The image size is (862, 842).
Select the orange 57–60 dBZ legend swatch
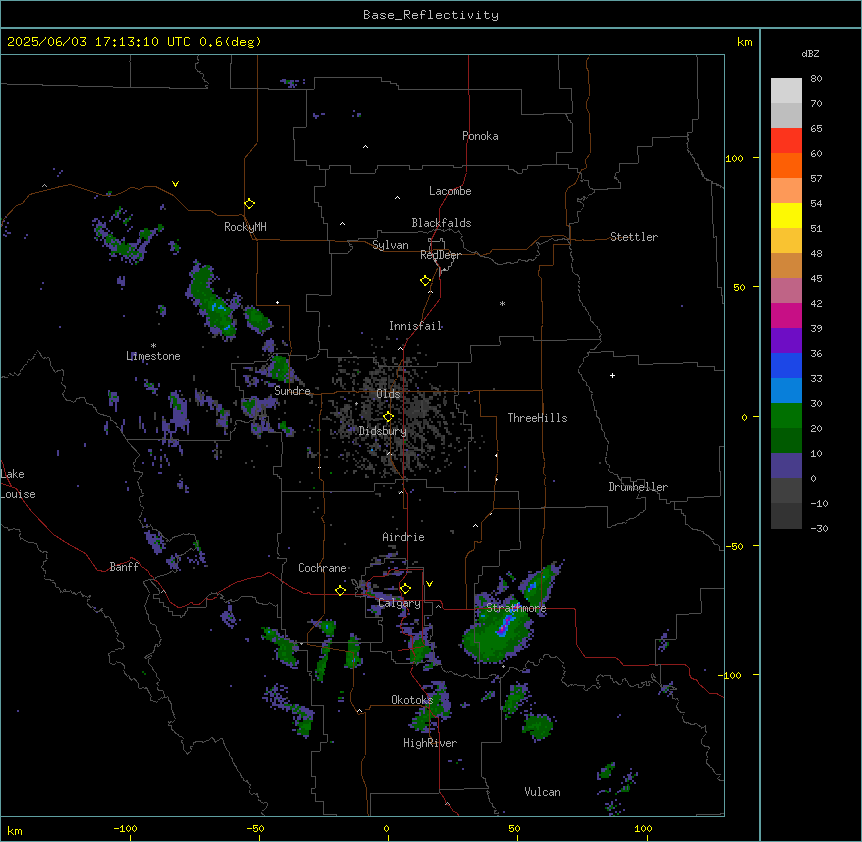(786, 165)
